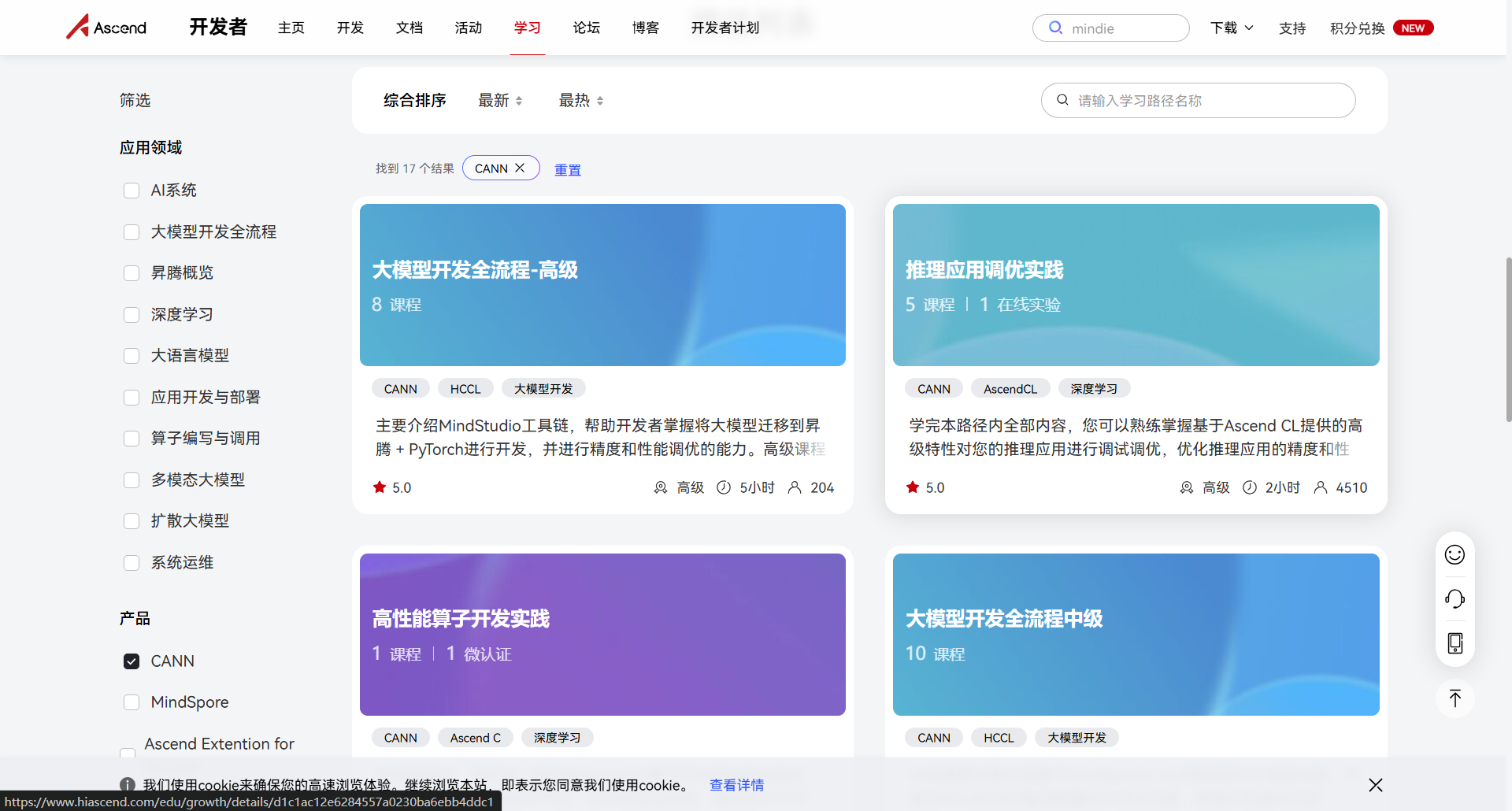
Task: Check the AI系统 filter checkbox
Action: (x=132, y=191)
